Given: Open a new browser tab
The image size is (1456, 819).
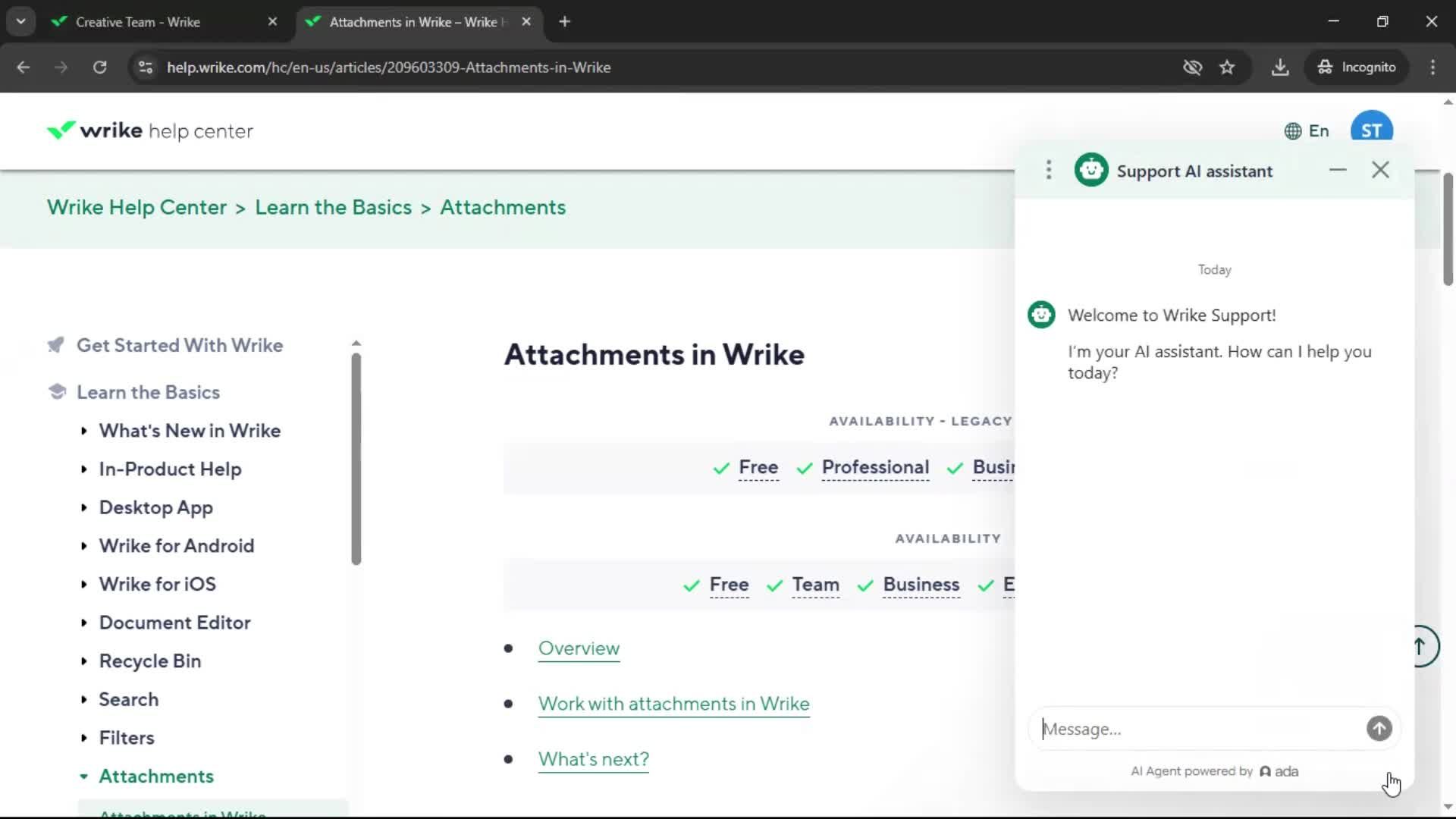Looking at the screenshot, I should click(x=564, y=22).
